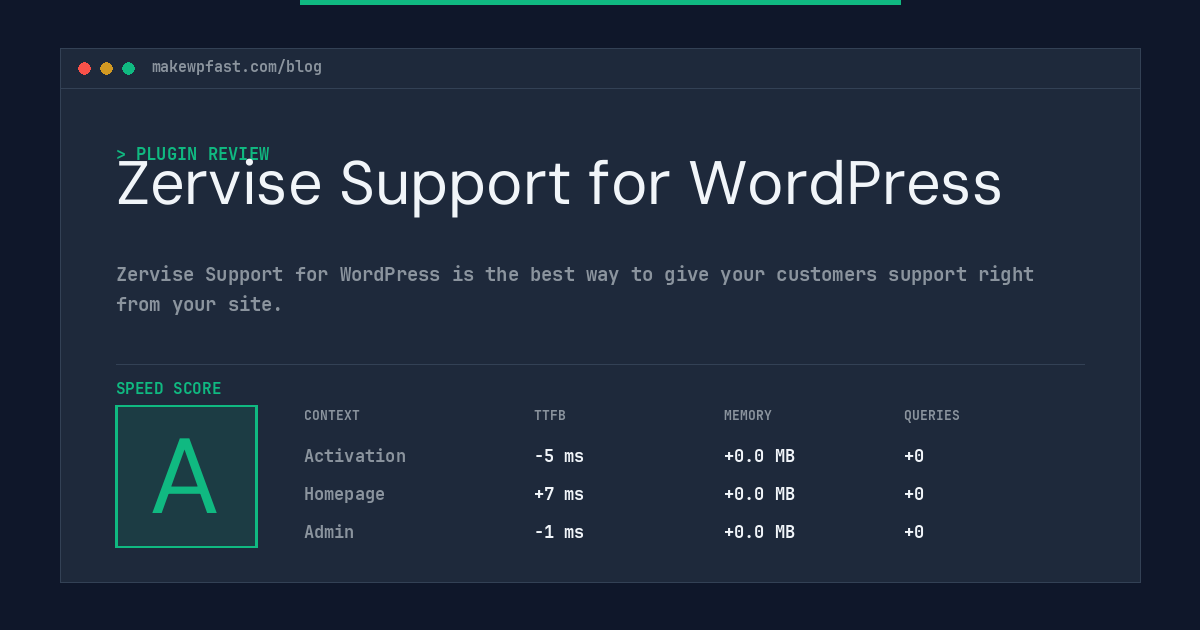Click the QUERIES column header
Viewport: 1200px width, 630px height.
(x=932, y=416)
